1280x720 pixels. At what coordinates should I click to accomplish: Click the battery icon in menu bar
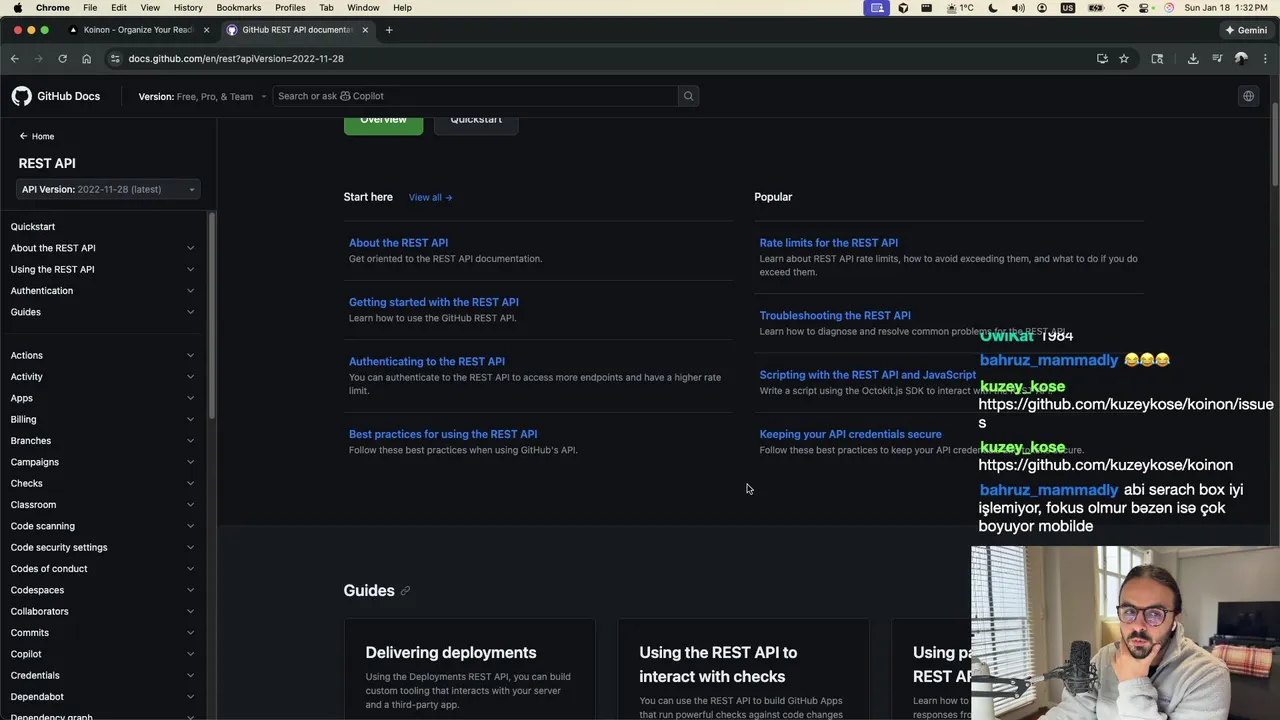point(1095,8)
